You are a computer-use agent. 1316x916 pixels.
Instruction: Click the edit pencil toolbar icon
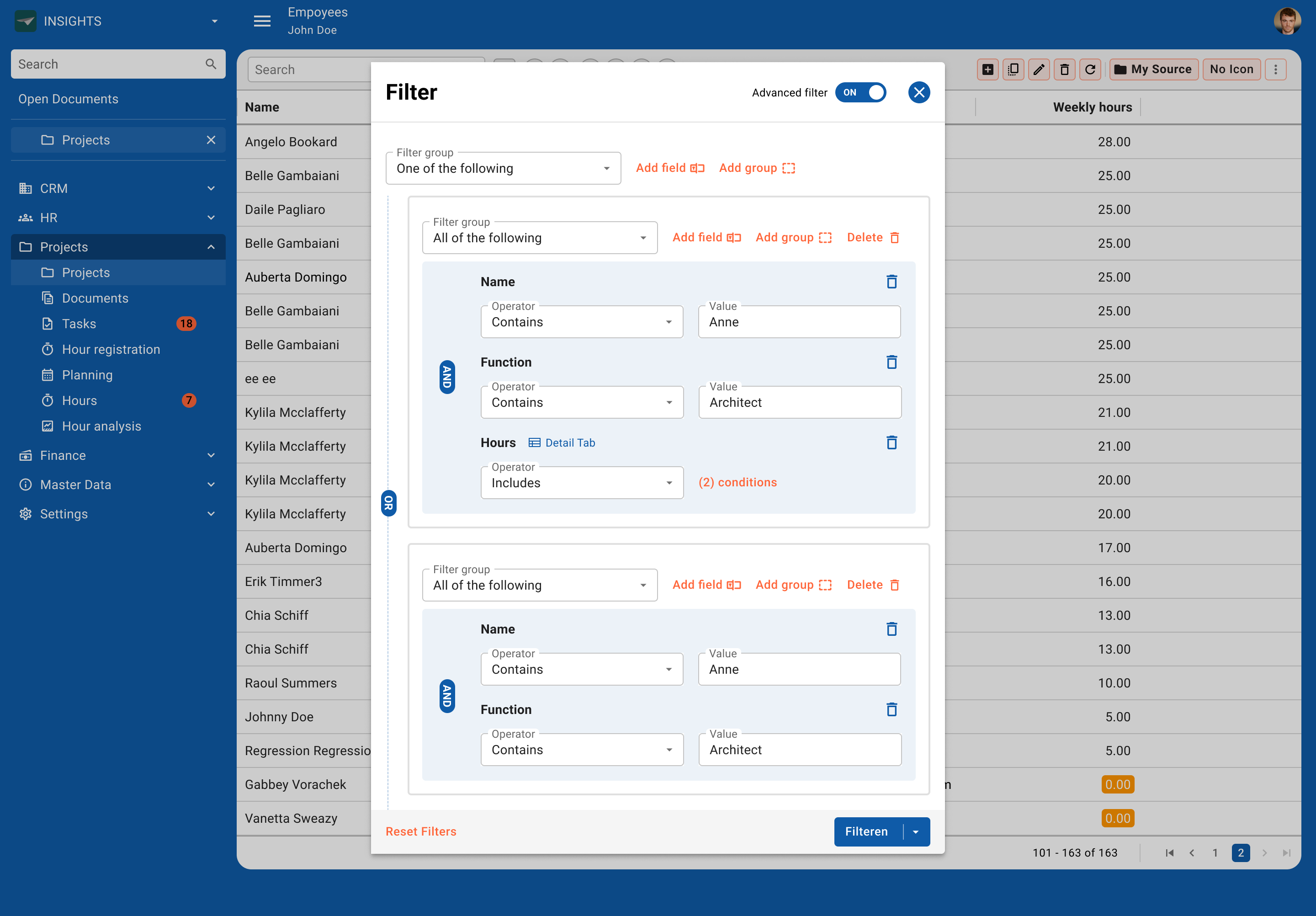(x=1039, y=69)
